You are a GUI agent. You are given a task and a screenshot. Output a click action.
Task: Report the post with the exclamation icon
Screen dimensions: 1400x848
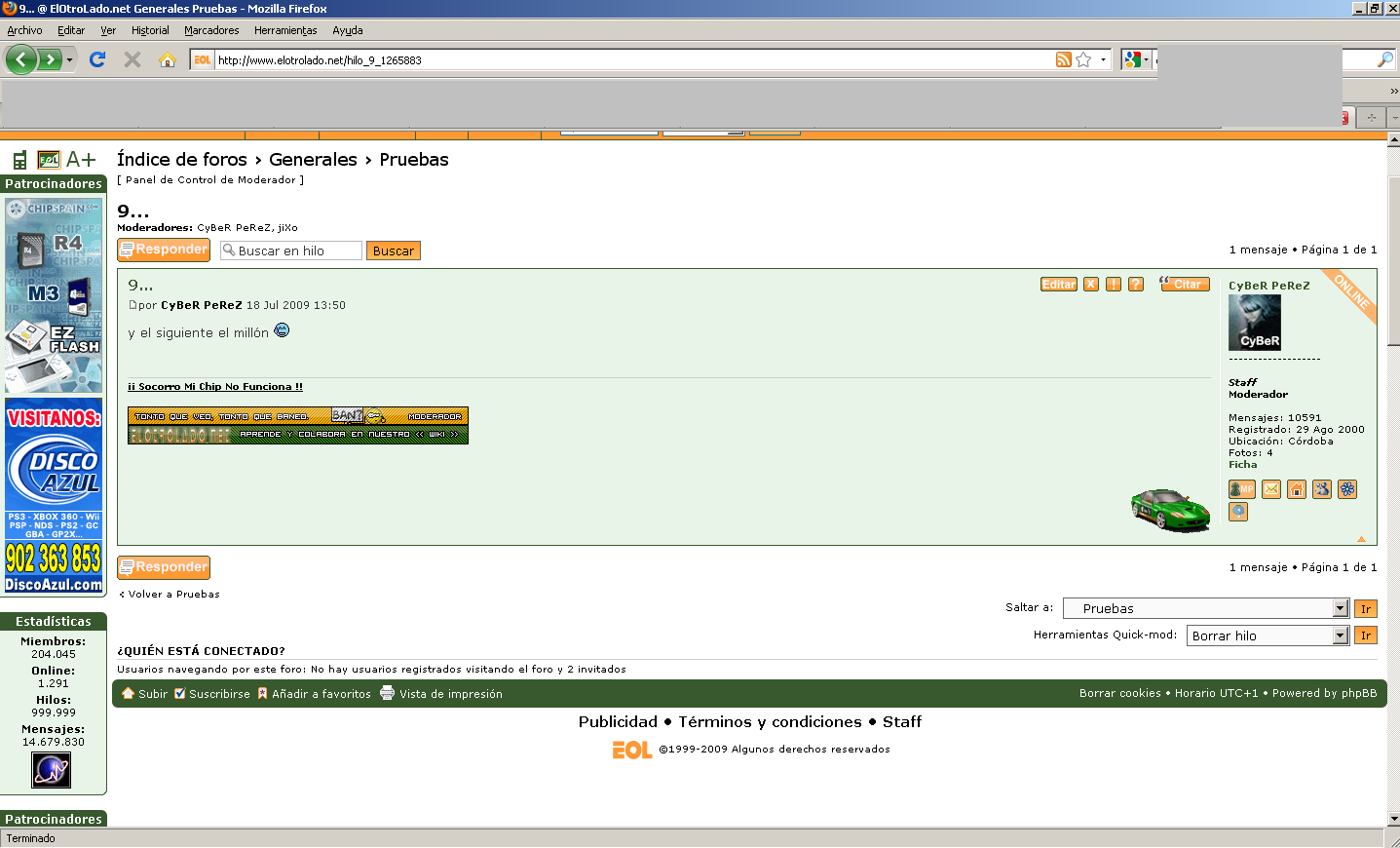pos(1114,285)
